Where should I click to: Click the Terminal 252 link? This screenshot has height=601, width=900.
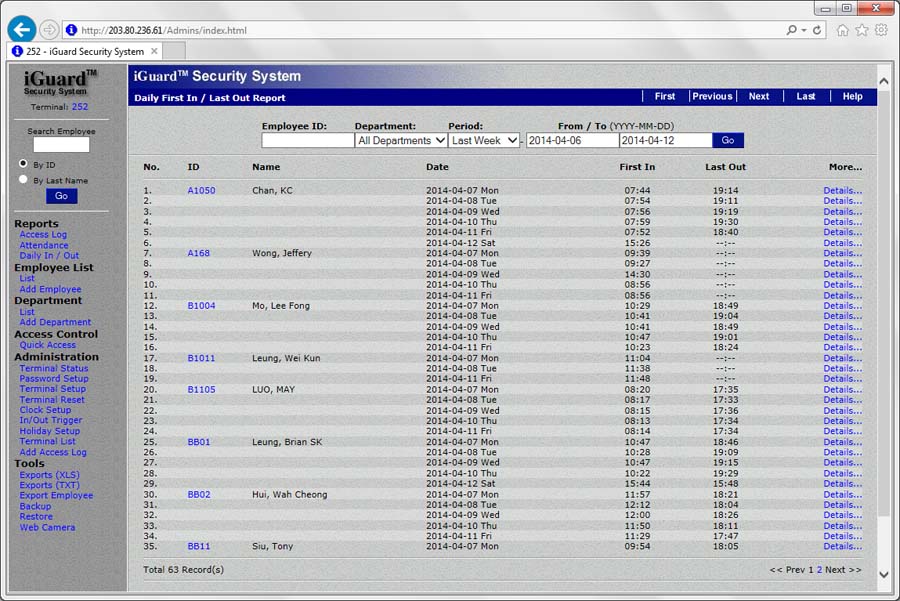coord(80,107)
